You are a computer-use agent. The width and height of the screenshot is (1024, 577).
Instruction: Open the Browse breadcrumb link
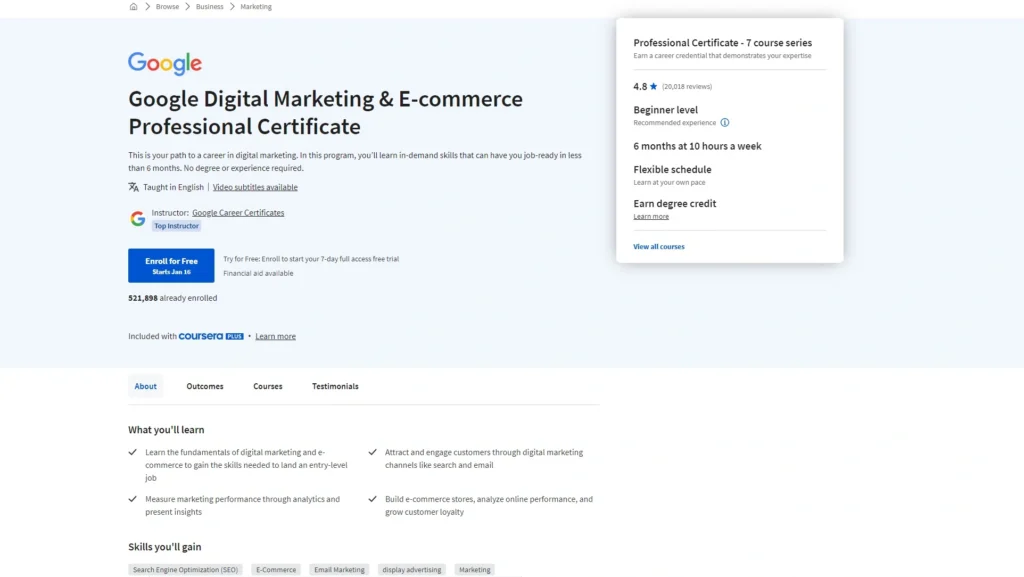pyautogui.click(x=167, y=7)
